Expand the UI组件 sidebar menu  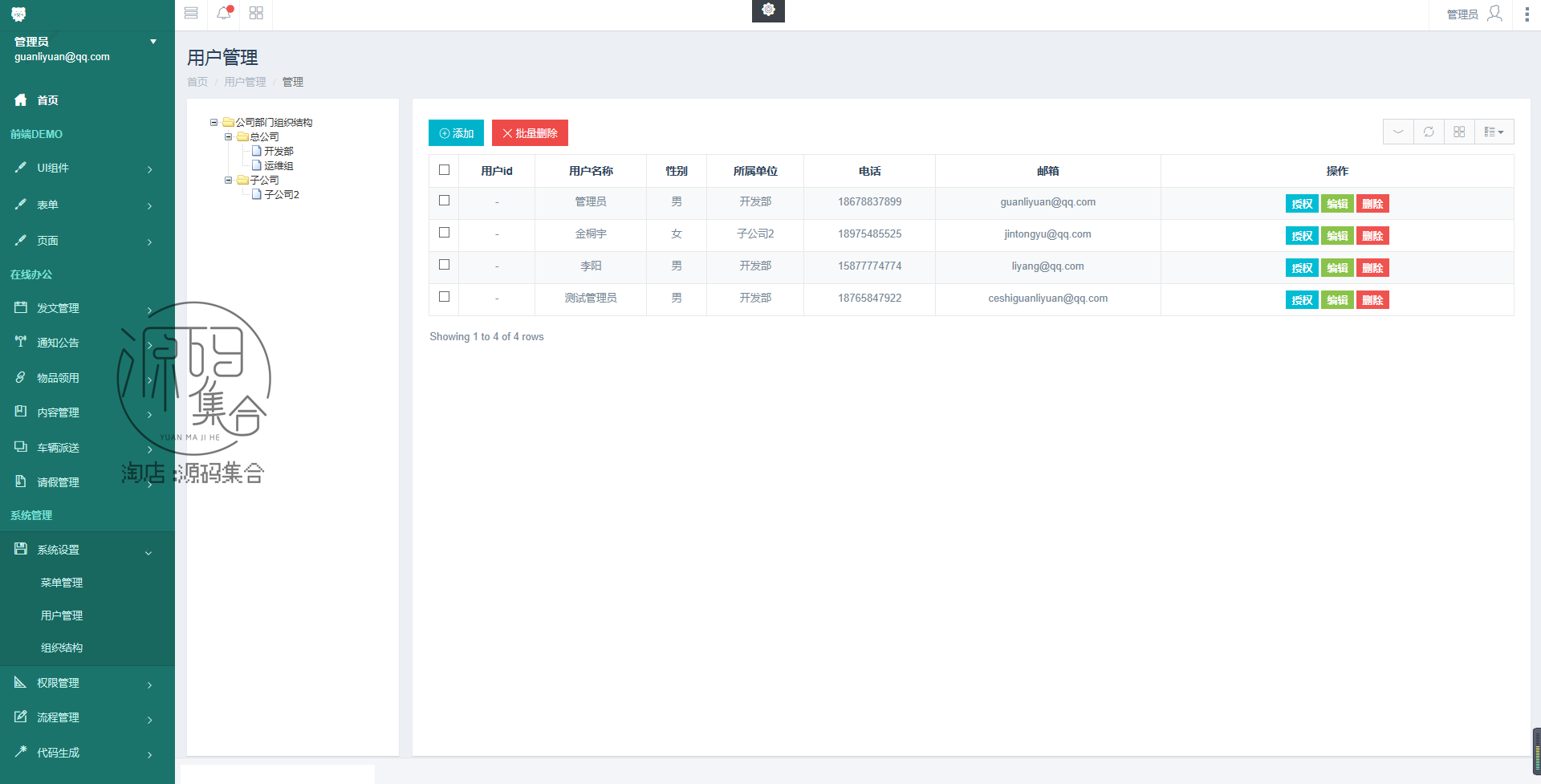click(87, 168)
